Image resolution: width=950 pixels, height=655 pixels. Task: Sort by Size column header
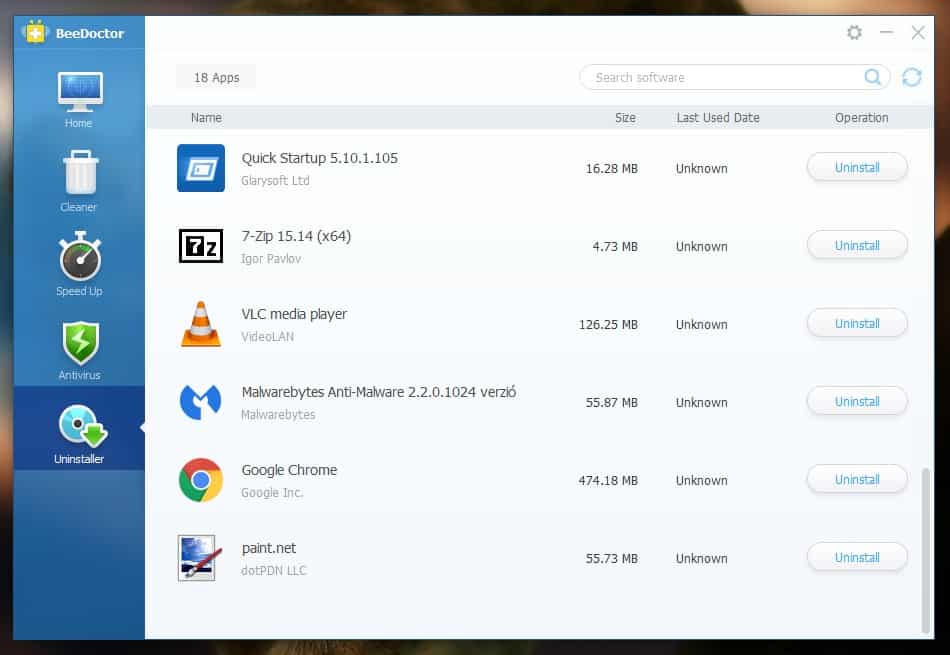(x=625, y=118)
